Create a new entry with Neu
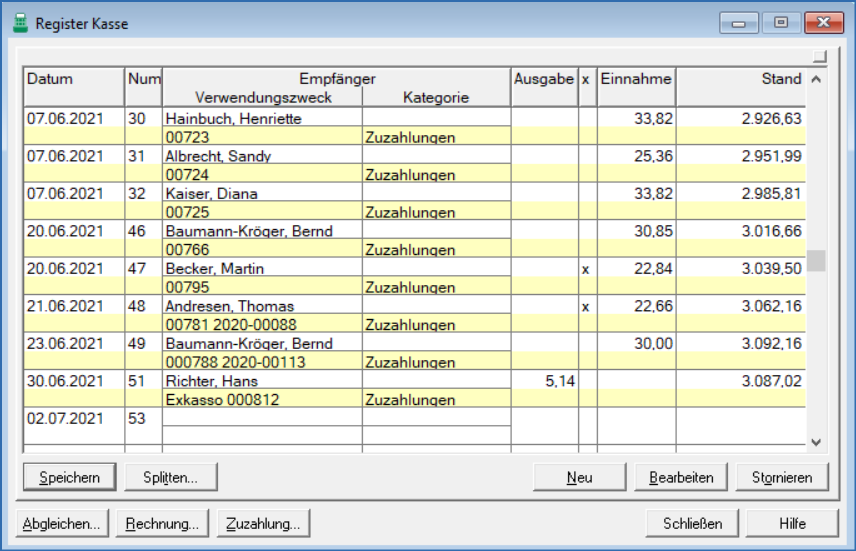Viewport: 856px width, 551px height. [x=579, y=477]
